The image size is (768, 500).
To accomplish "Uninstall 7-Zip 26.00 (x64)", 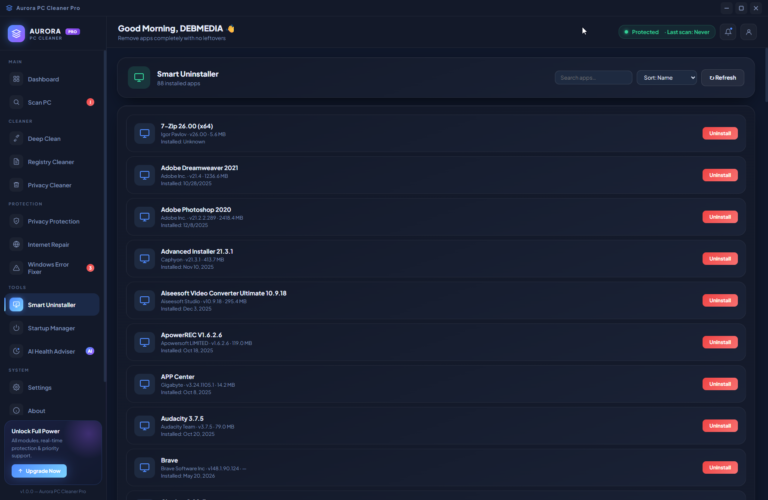I will pyautogui.click(x=720, y=133).
